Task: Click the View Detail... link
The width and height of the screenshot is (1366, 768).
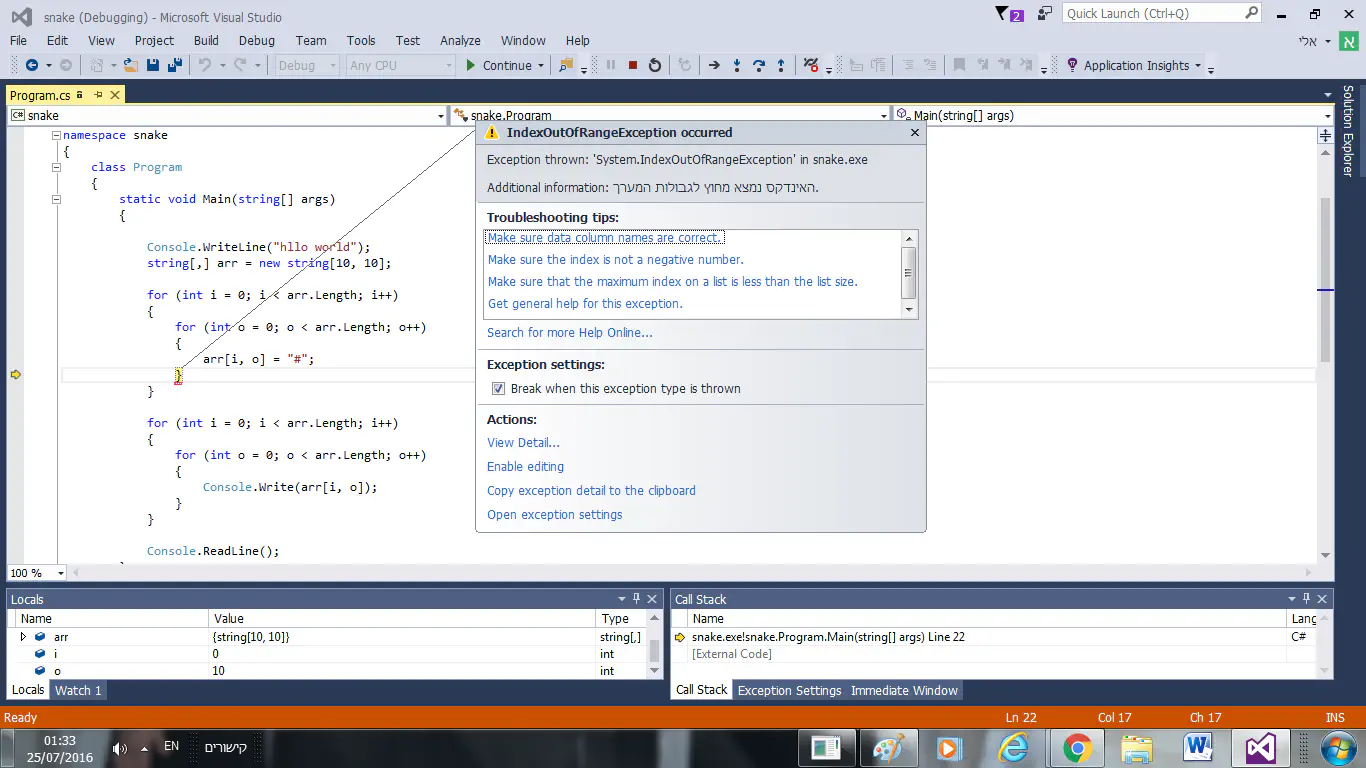Action: coord(523,443)
